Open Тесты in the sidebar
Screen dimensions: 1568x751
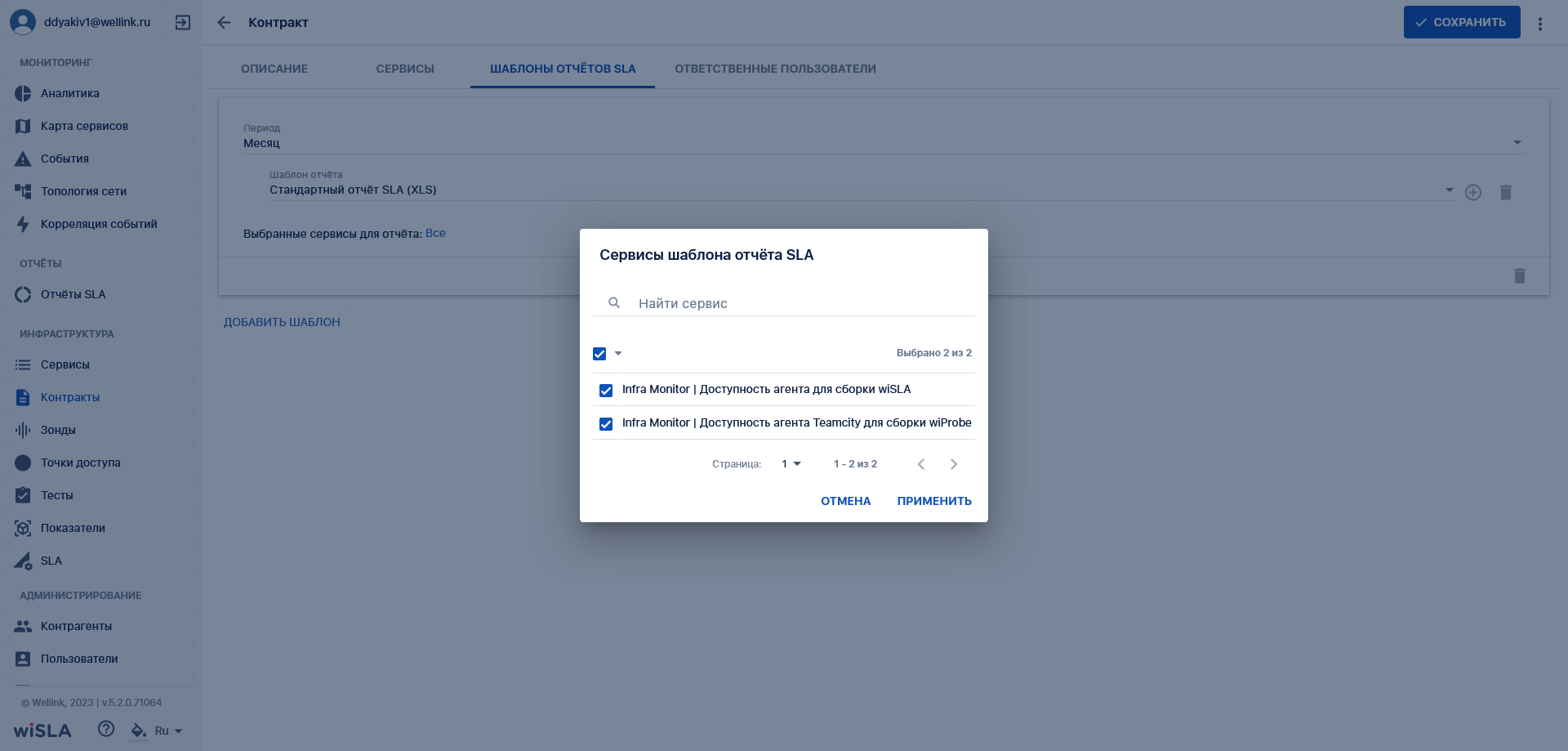pyautogui.click(x=100, y=495)
